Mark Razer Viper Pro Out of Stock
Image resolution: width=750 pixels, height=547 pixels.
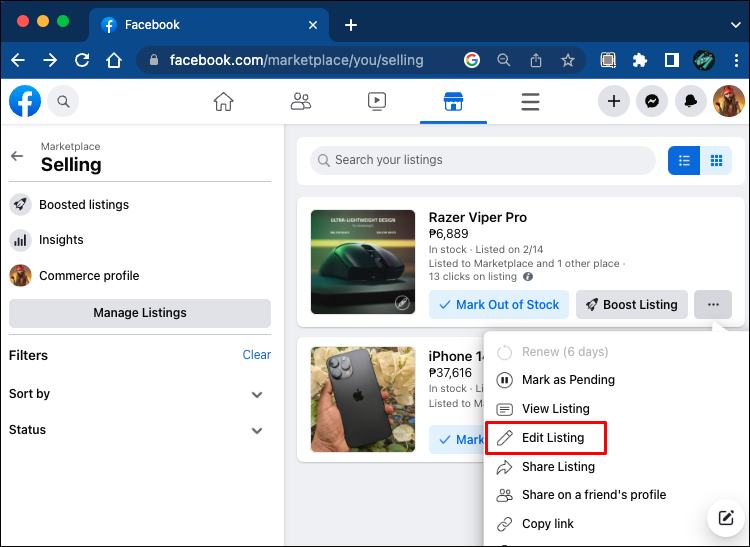click(x=499, y=305)
